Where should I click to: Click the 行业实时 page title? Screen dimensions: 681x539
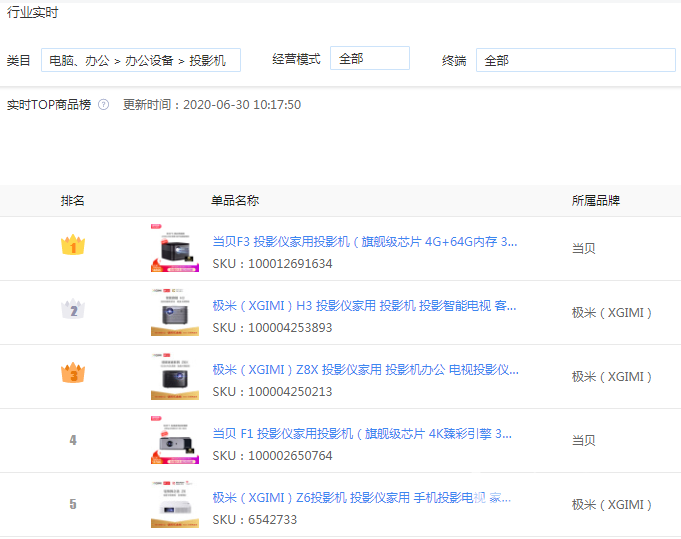[33, 12]
